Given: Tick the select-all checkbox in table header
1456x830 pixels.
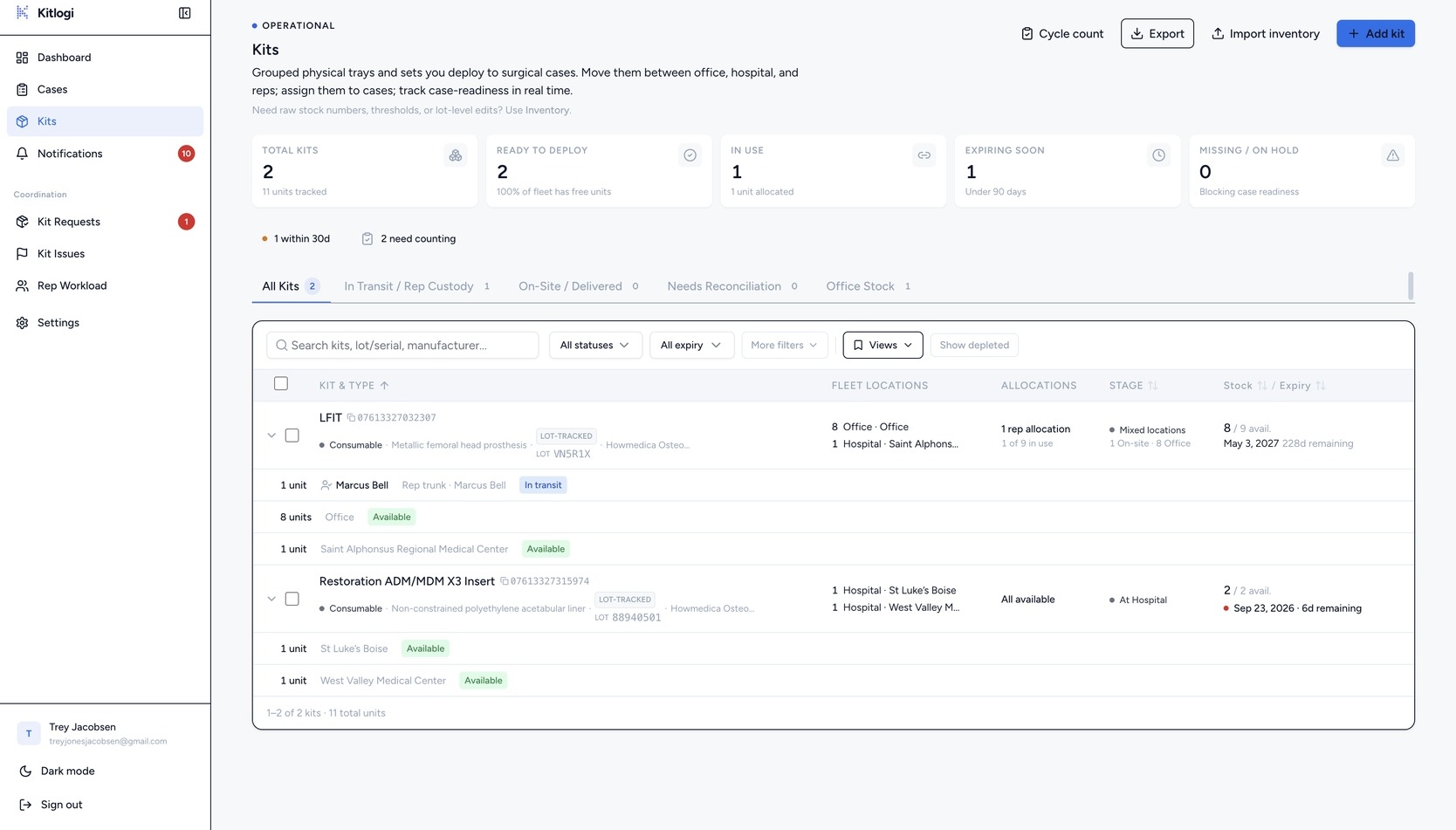Looking at the screenshot, I should 281,384.
